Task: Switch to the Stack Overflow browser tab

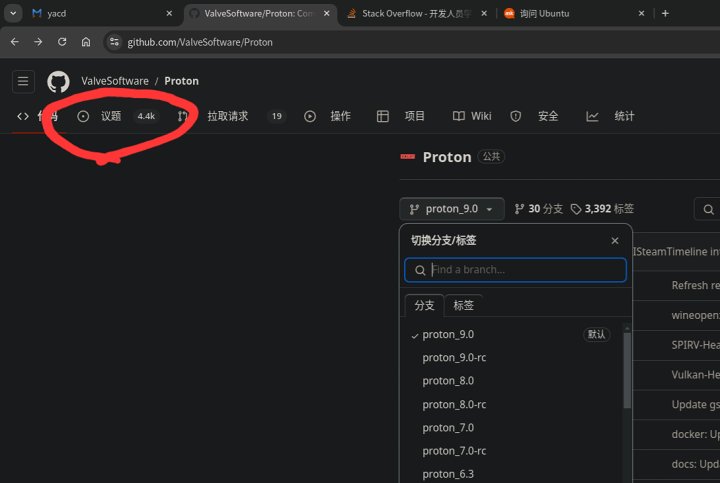Action: pos(410,14)
